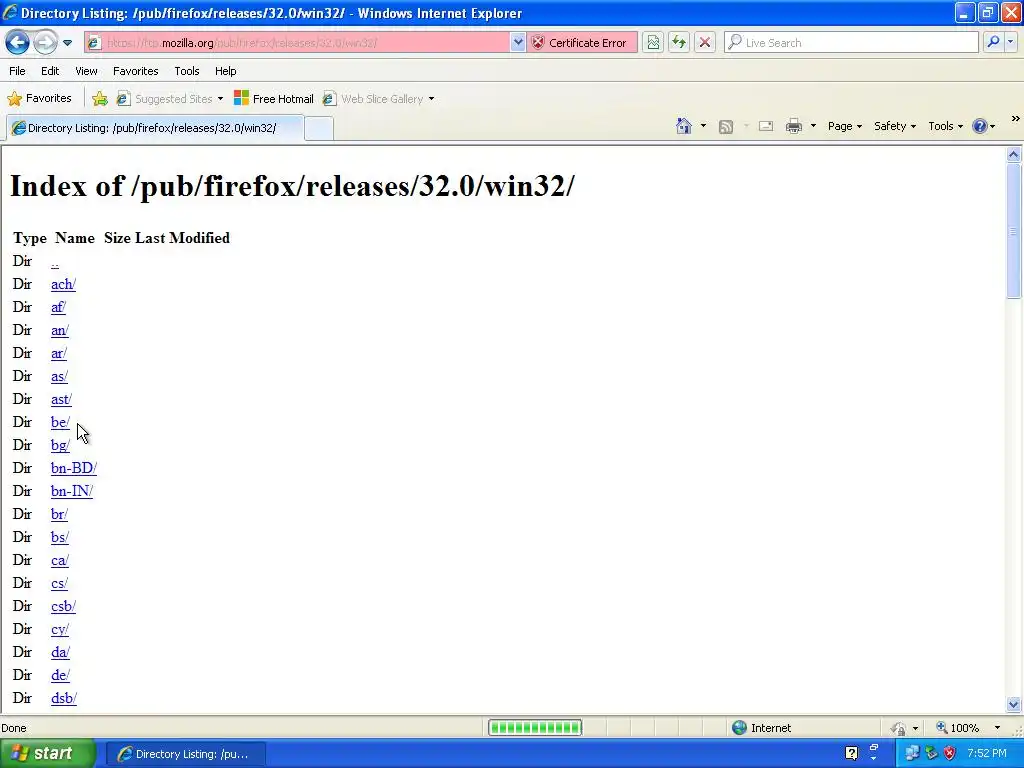The width and height of the screenshot is (1024, 768).
Task: Click the 'Last Modified' column header
Action: (x=182, y=238)
